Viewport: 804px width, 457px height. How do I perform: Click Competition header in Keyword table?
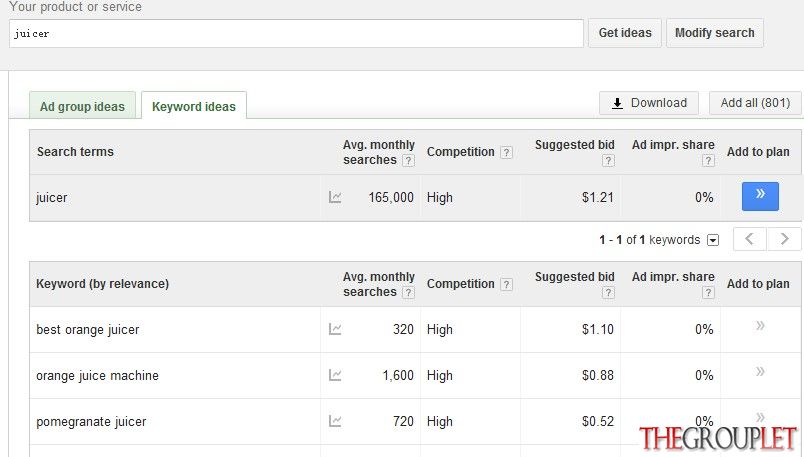(460, 284)
